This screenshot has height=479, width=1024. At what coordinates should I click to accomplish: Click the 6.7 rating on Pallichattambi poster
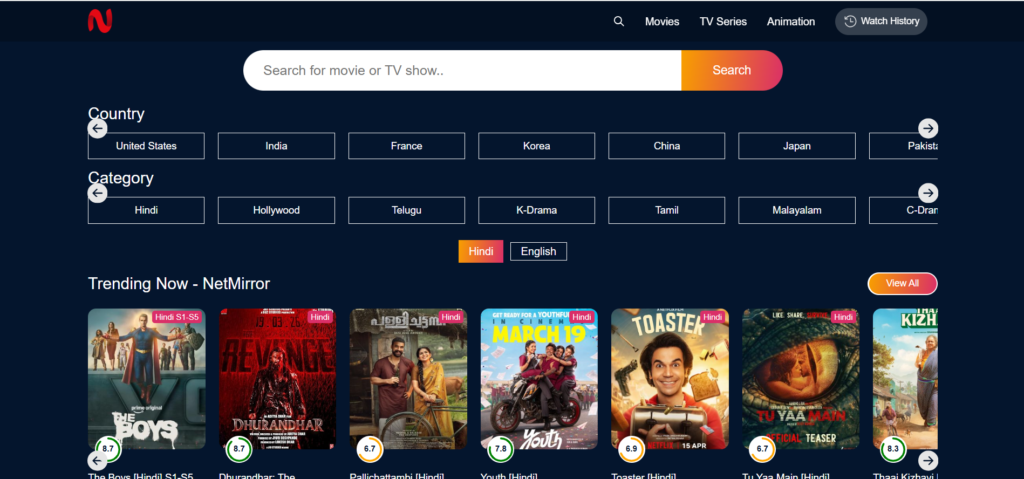coord(370,449)
